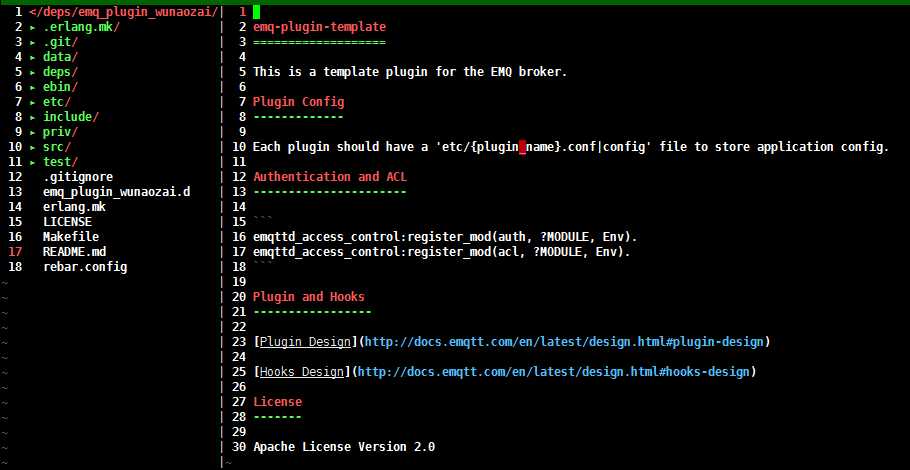Image resolution: width=910 pixels, height=470 pixels.
Task: Expand the deps folder arrow
Action: (x=32, y=73)
